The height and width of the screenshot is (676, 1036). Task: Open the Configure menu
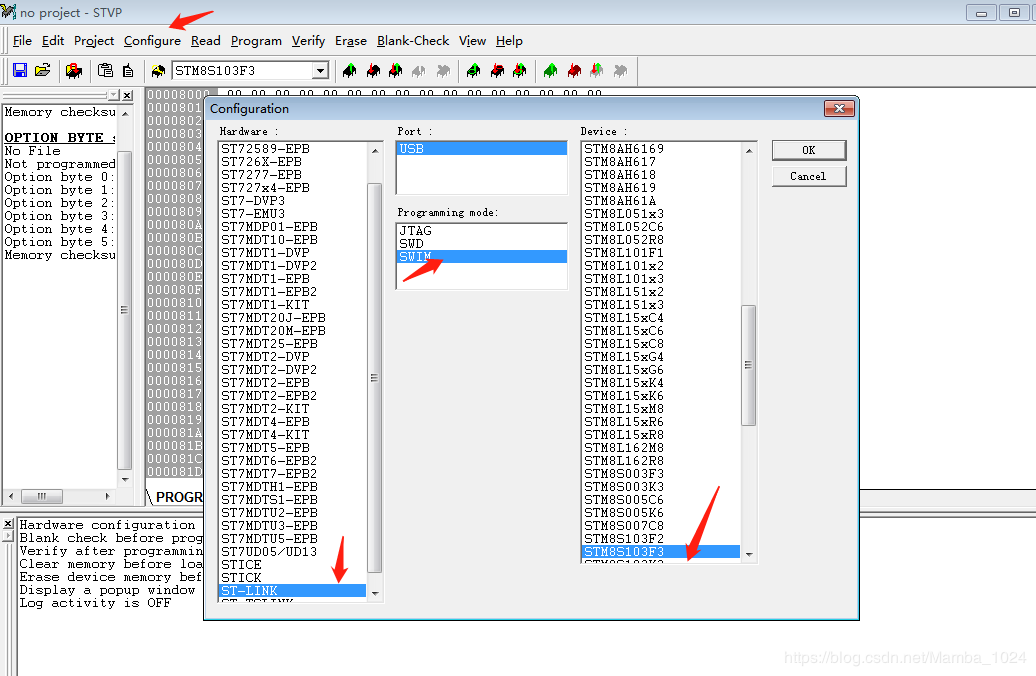tap(152, 41)
